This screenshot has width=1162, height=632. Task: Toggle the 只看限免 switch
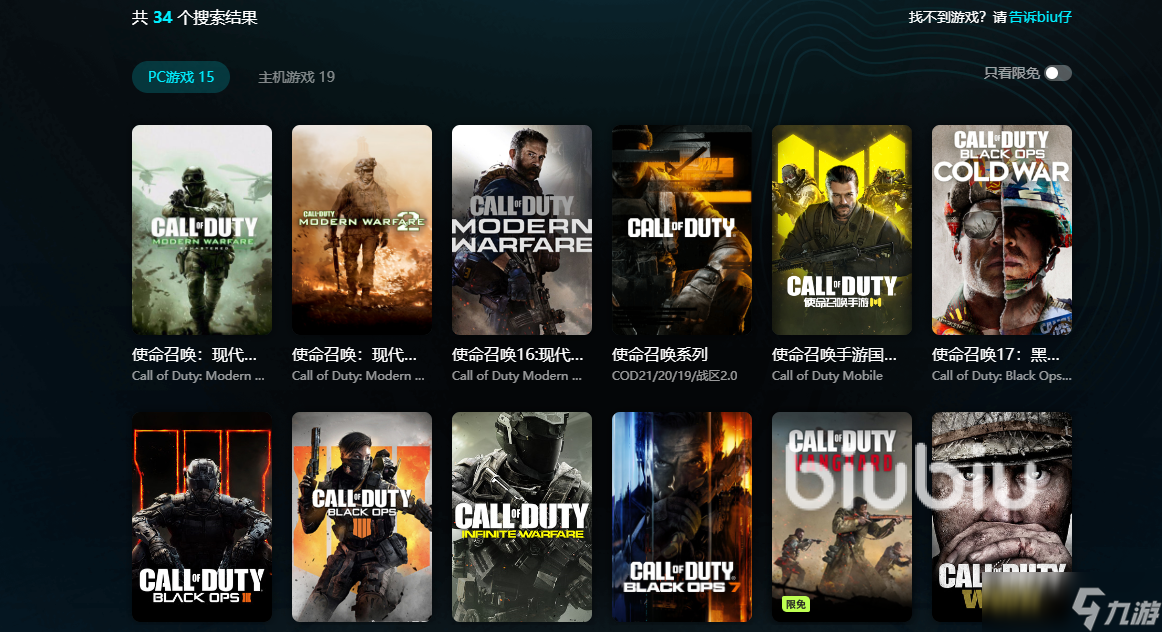tap(1058, 73)
